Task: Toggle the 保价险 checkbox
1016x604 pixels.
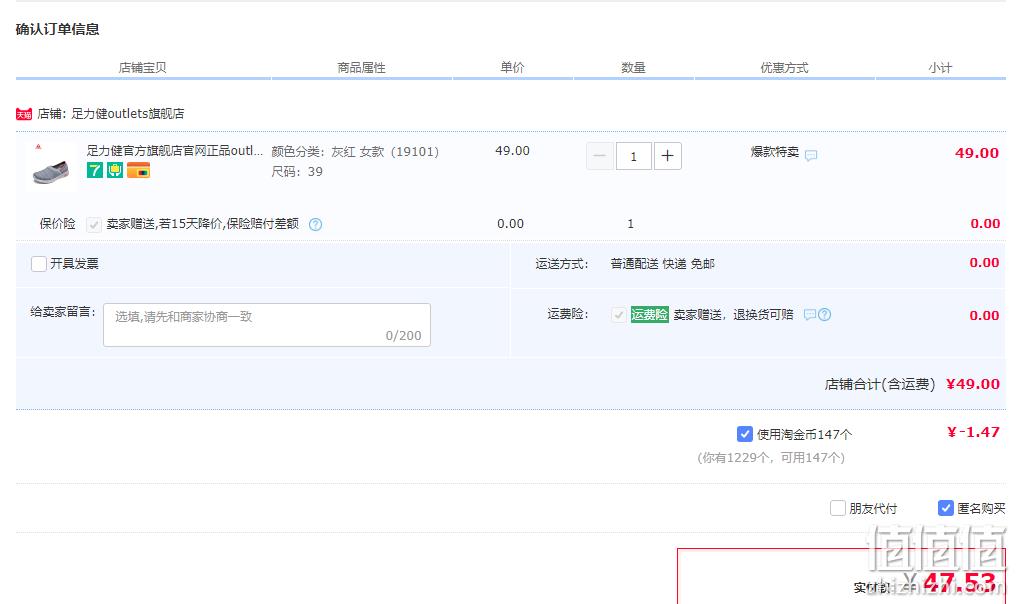Action: pyautogui.click(x=94, y=224)
